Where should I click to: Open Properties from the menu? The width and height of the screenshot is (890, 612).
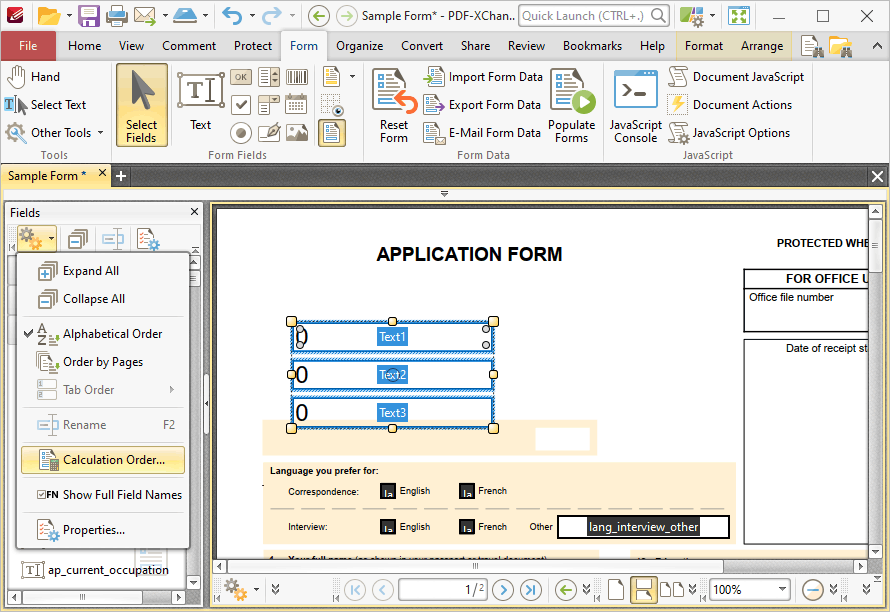click(x=103, y=530)
